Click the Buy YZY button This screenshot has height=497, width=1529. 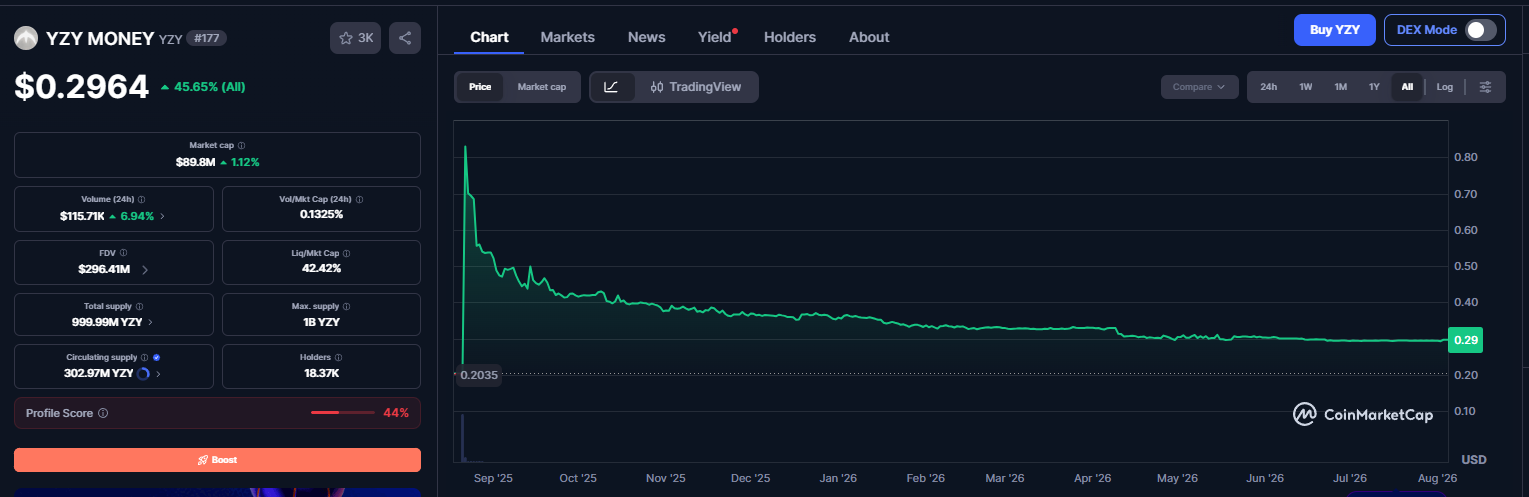(x=1334, y=30)
